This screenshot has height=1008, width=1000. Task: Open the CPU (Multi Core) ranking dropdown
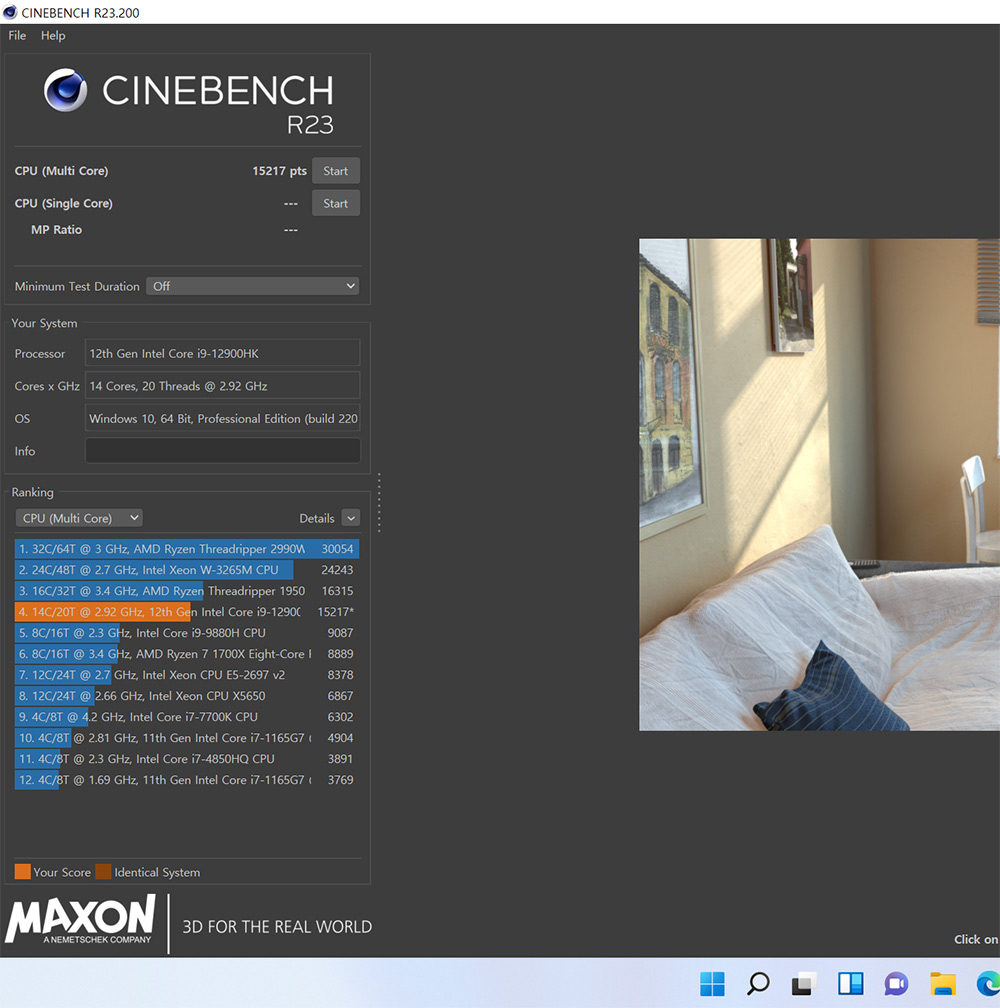click(79, 518)
